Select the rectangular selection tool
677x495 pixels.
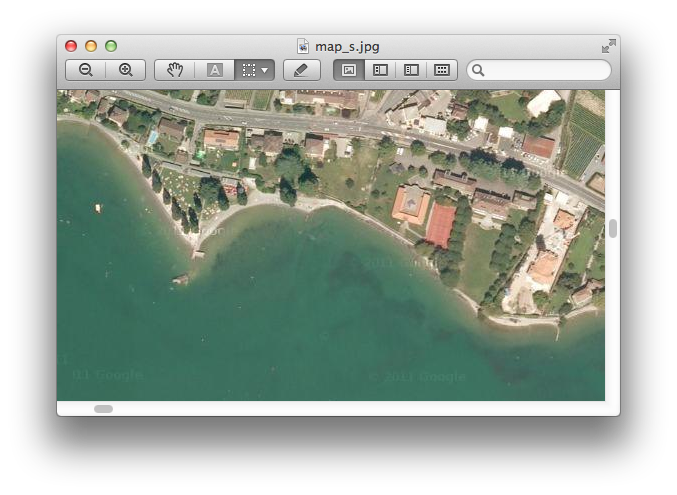click(249, 70)
